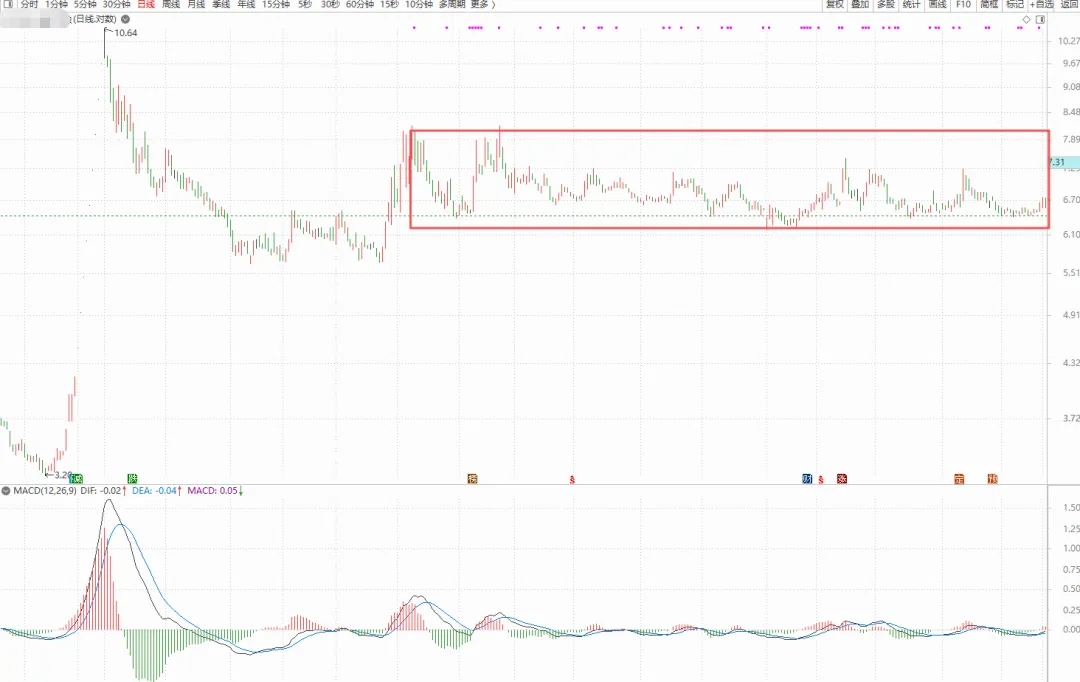
Task: Click the first brown event marker on the time axis
Action: pyautogui.click(x=472, y=479)
